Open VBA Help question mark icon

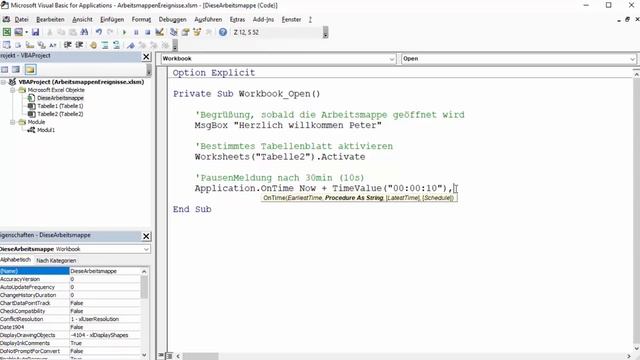[x=222, y=32]
